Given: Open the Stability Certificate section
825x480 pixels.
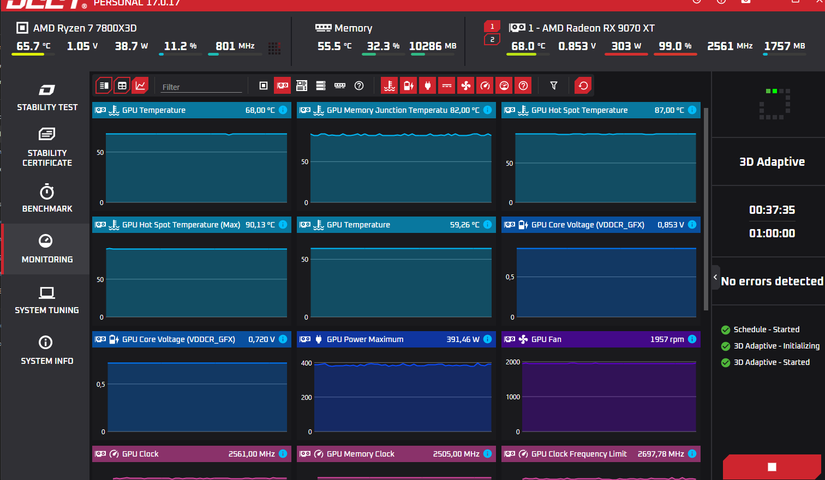Looking at the screenshot, I should click(x=47, y=148).
